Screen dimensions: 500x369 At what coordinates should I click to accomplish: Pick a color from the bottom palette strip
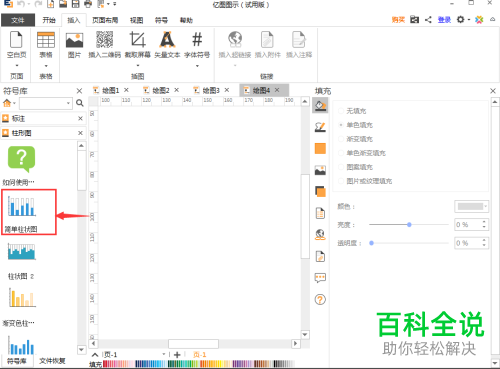point(199,364)
